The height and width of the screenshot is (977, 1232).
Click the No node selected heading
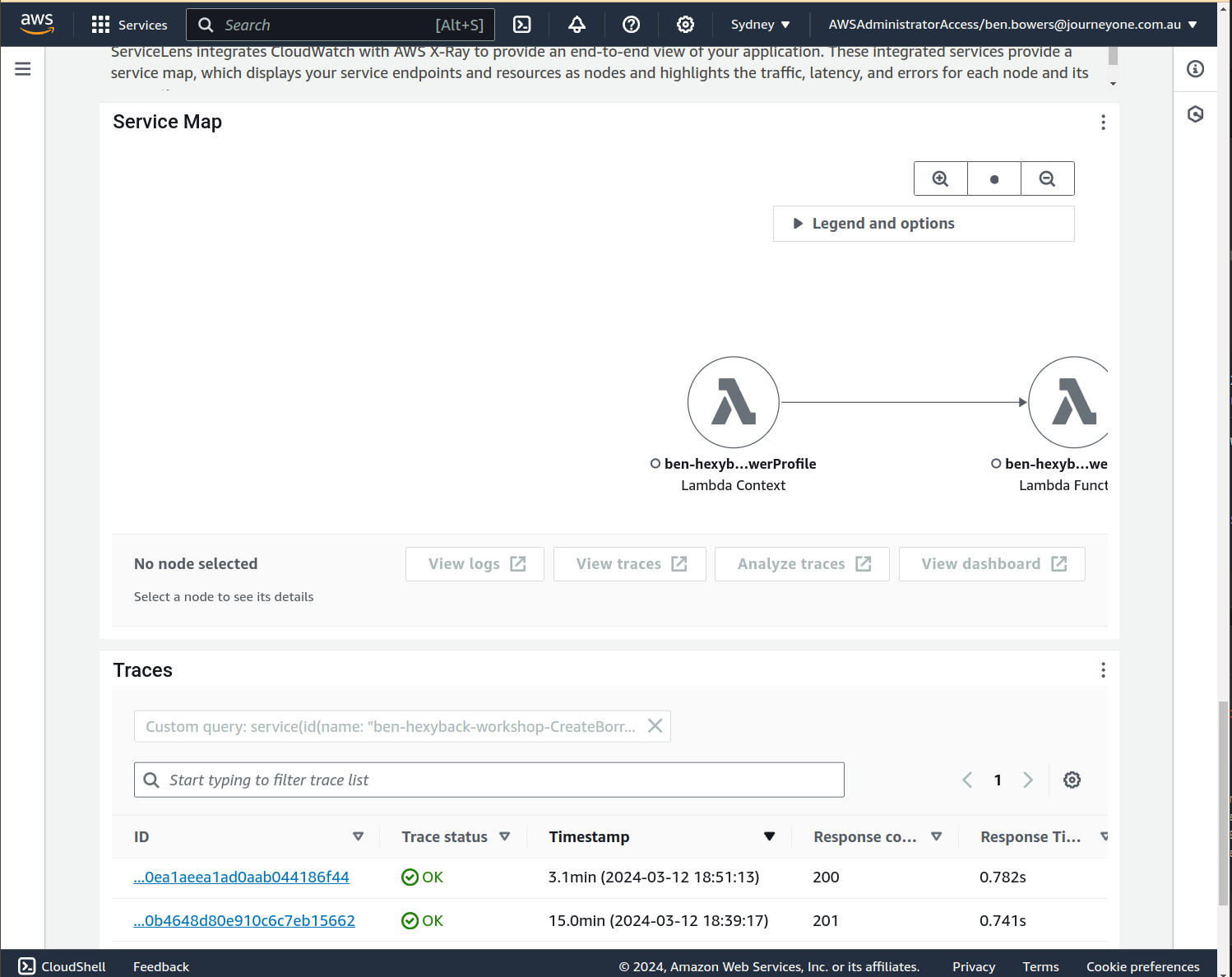tap(196, 564)
